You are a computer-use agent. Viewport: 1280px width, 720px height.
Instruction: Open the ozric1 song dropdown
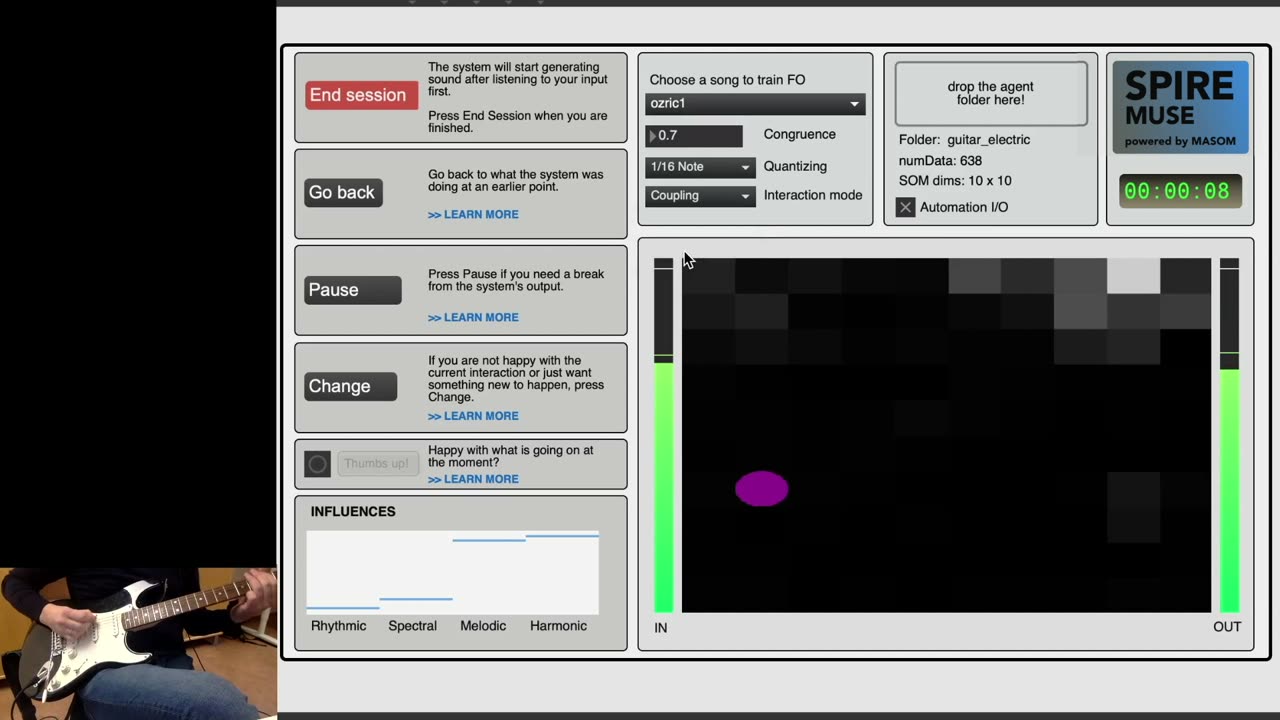click(x=755, y=103)
